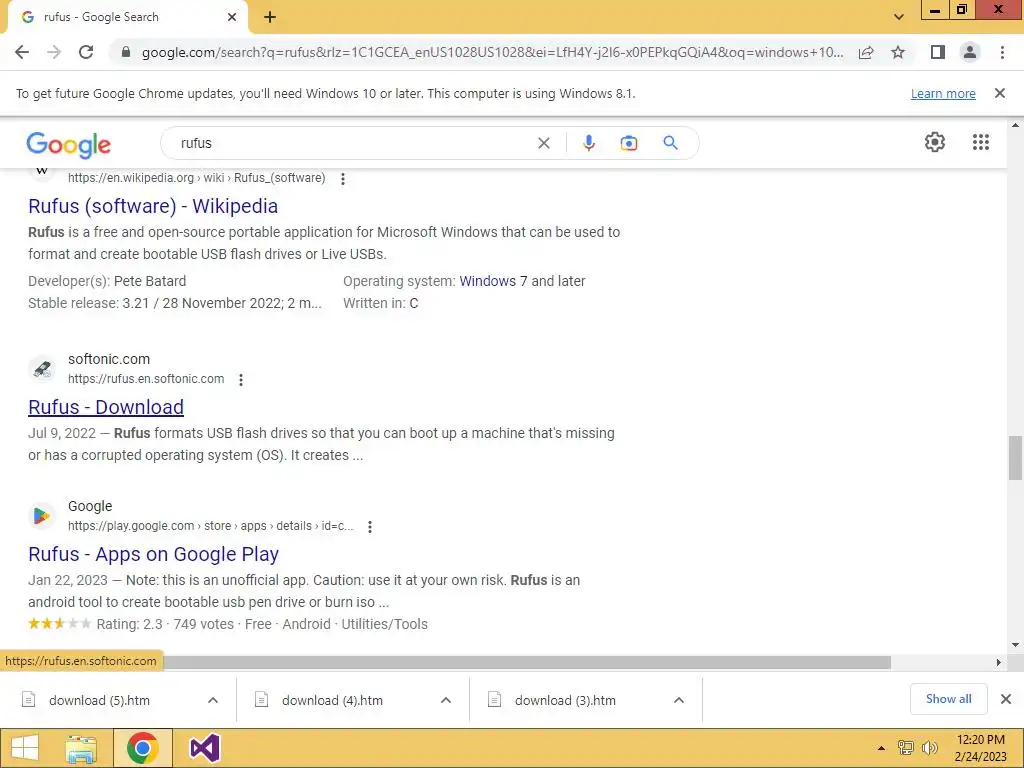Start a search by voice
This screenshot has width=1024, height=768.
pos(588,143)
